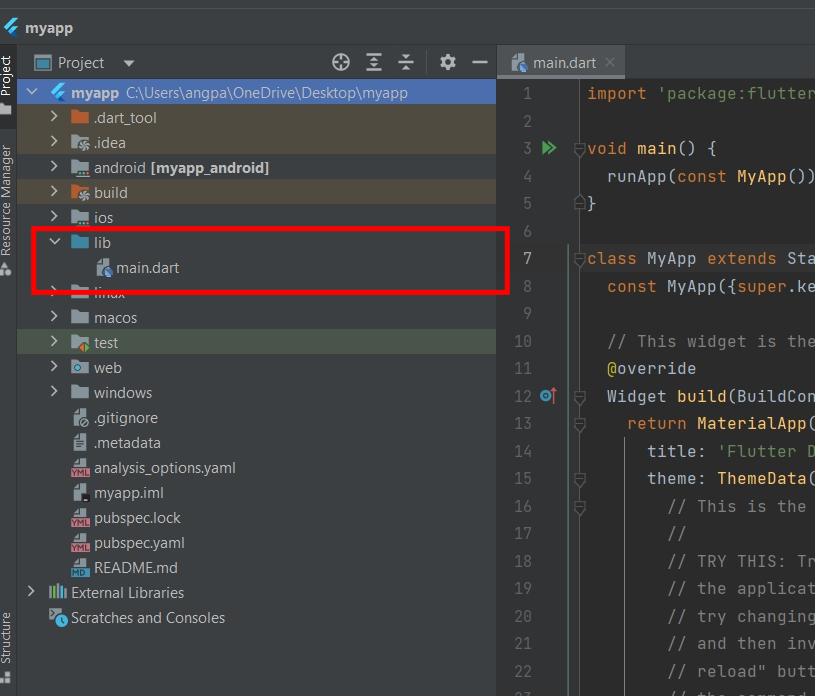
Task: Open the Project view mode dropdown
Action: click(x=128, y=62)
